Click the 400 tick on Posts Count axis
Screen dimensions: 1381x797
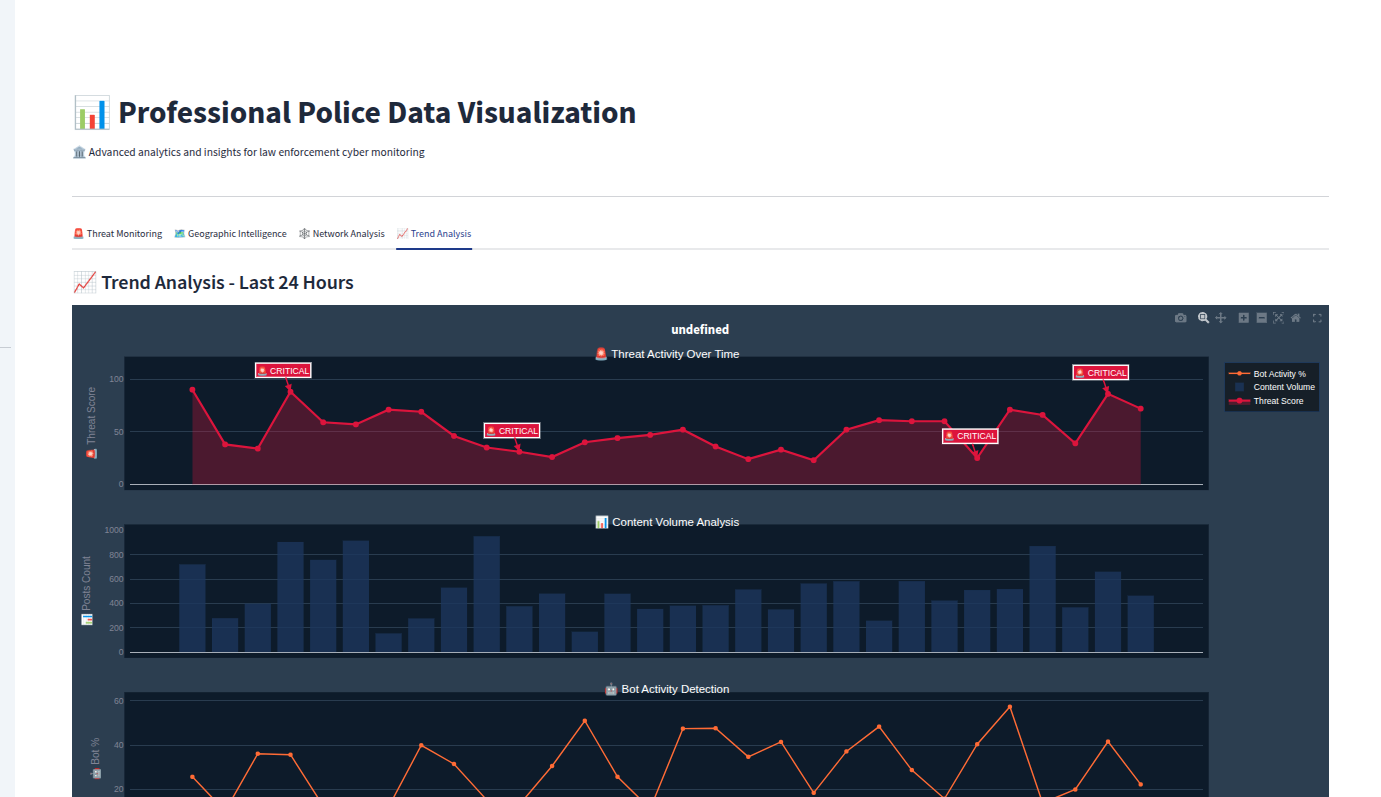click(116, 603)
